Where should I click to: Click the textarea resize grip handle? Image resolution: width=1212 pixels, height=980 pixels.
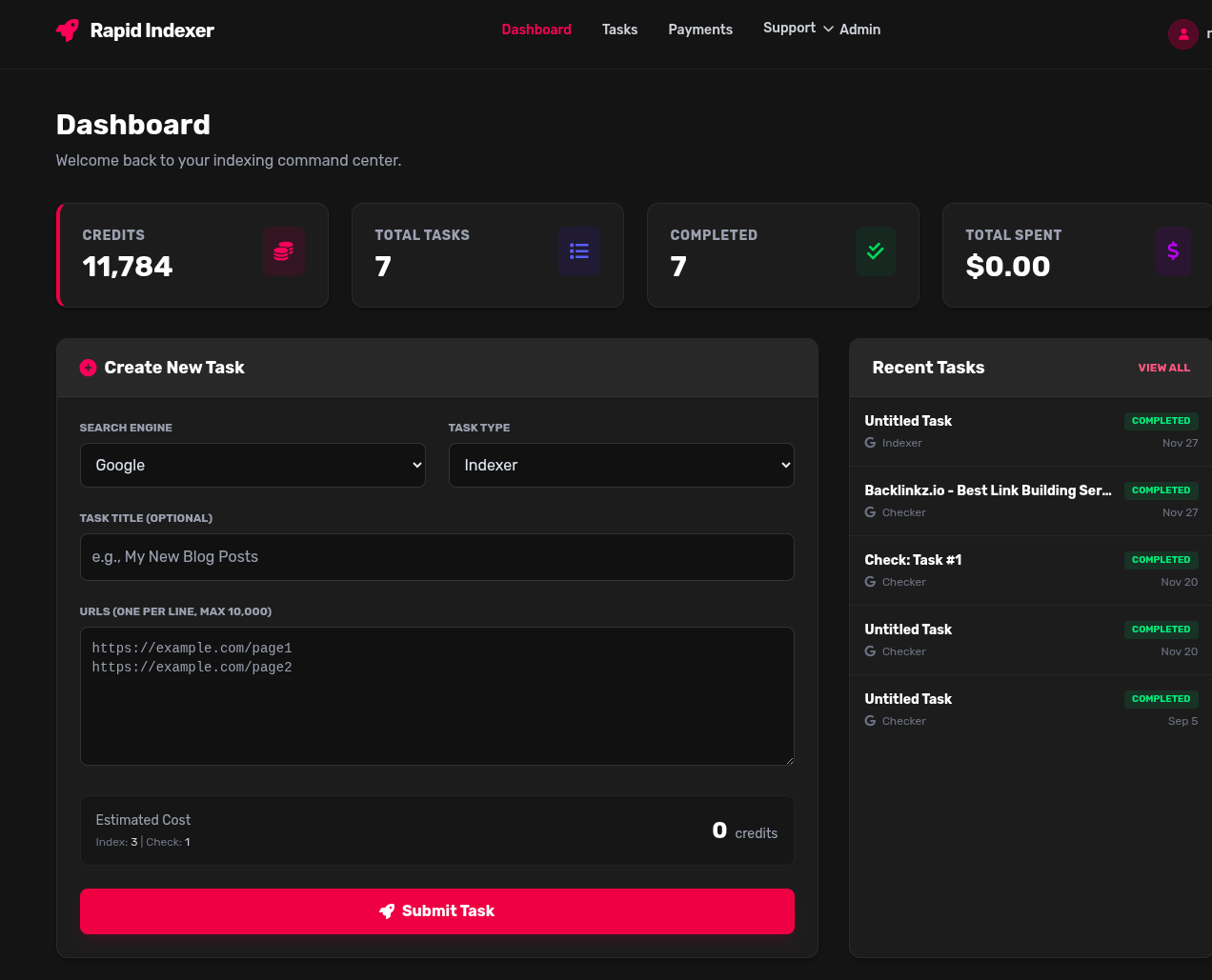(789, 761)
